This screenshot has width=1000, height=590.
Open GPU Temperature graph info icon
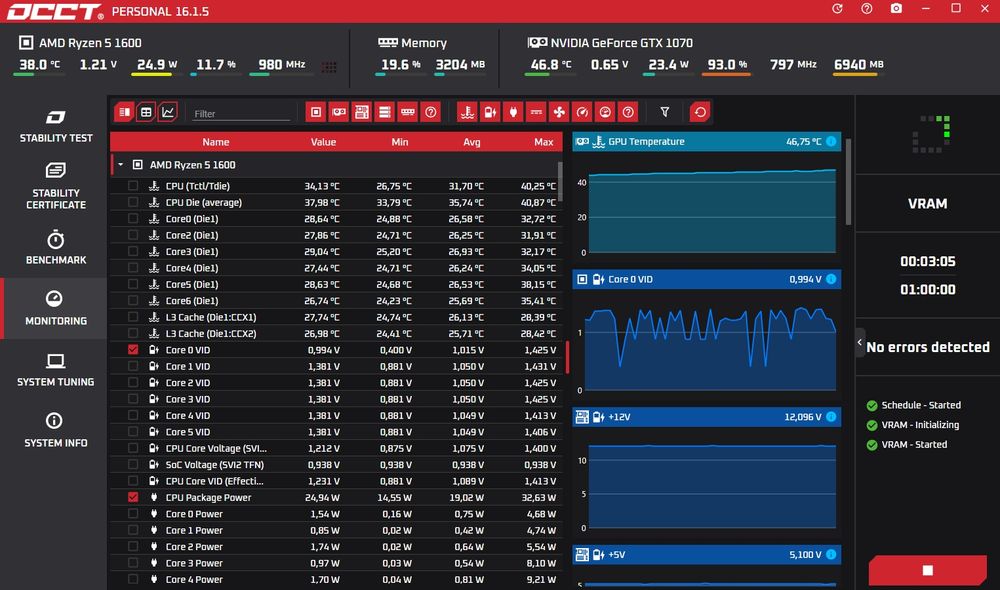coord(831,142)
